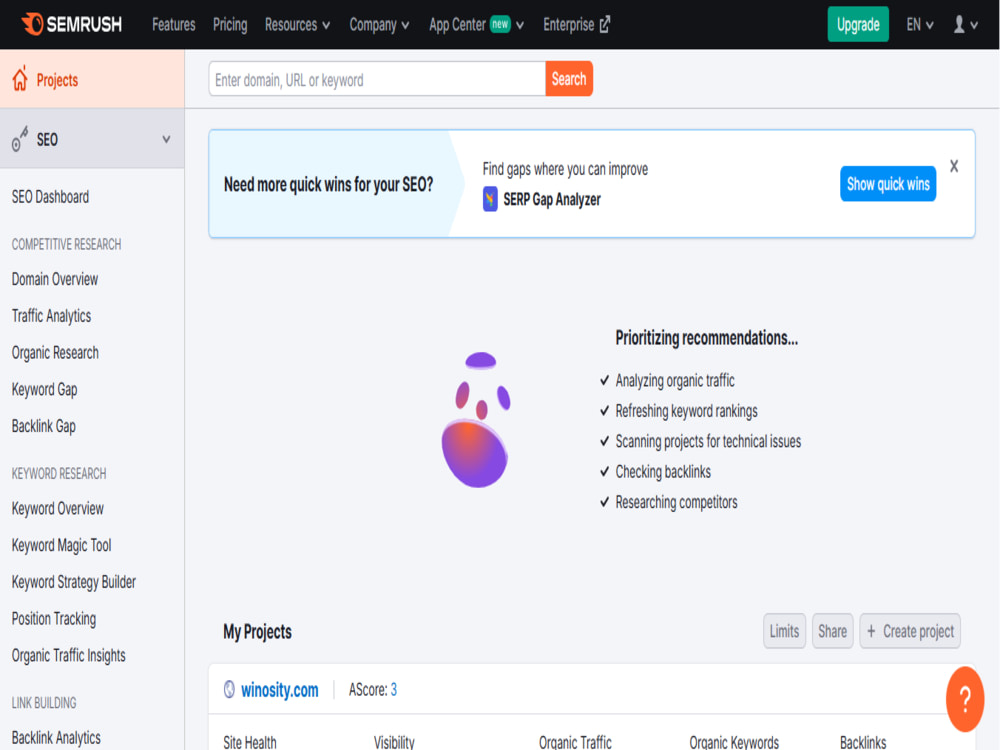Click the Keyword Research section header
Image resolution: width=1000 pixels, height=750 pixels.
59,473
